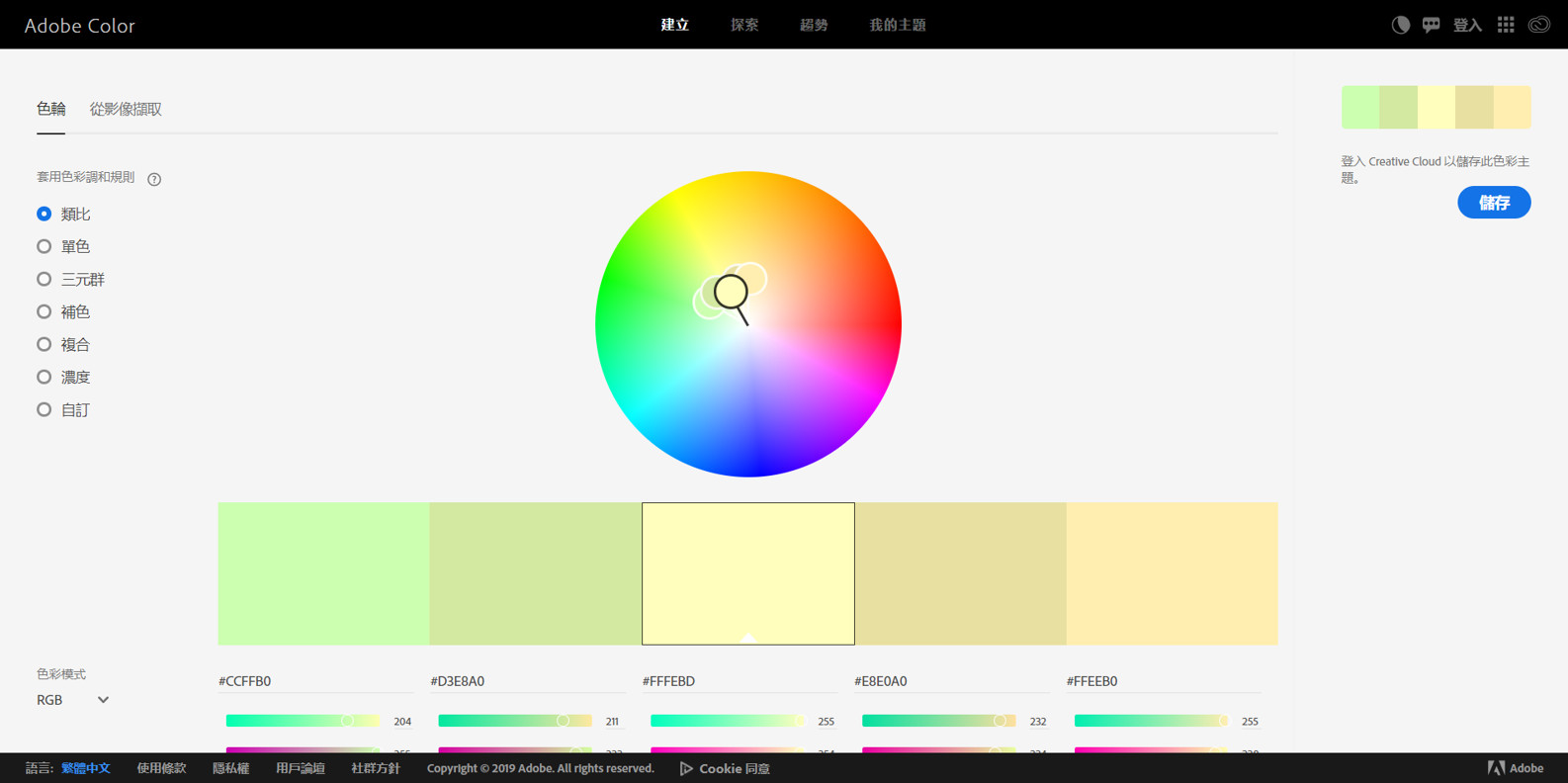The image size is (1568, 783).
Task: Open the 使用條款 footer link
Action: [161, 768]
